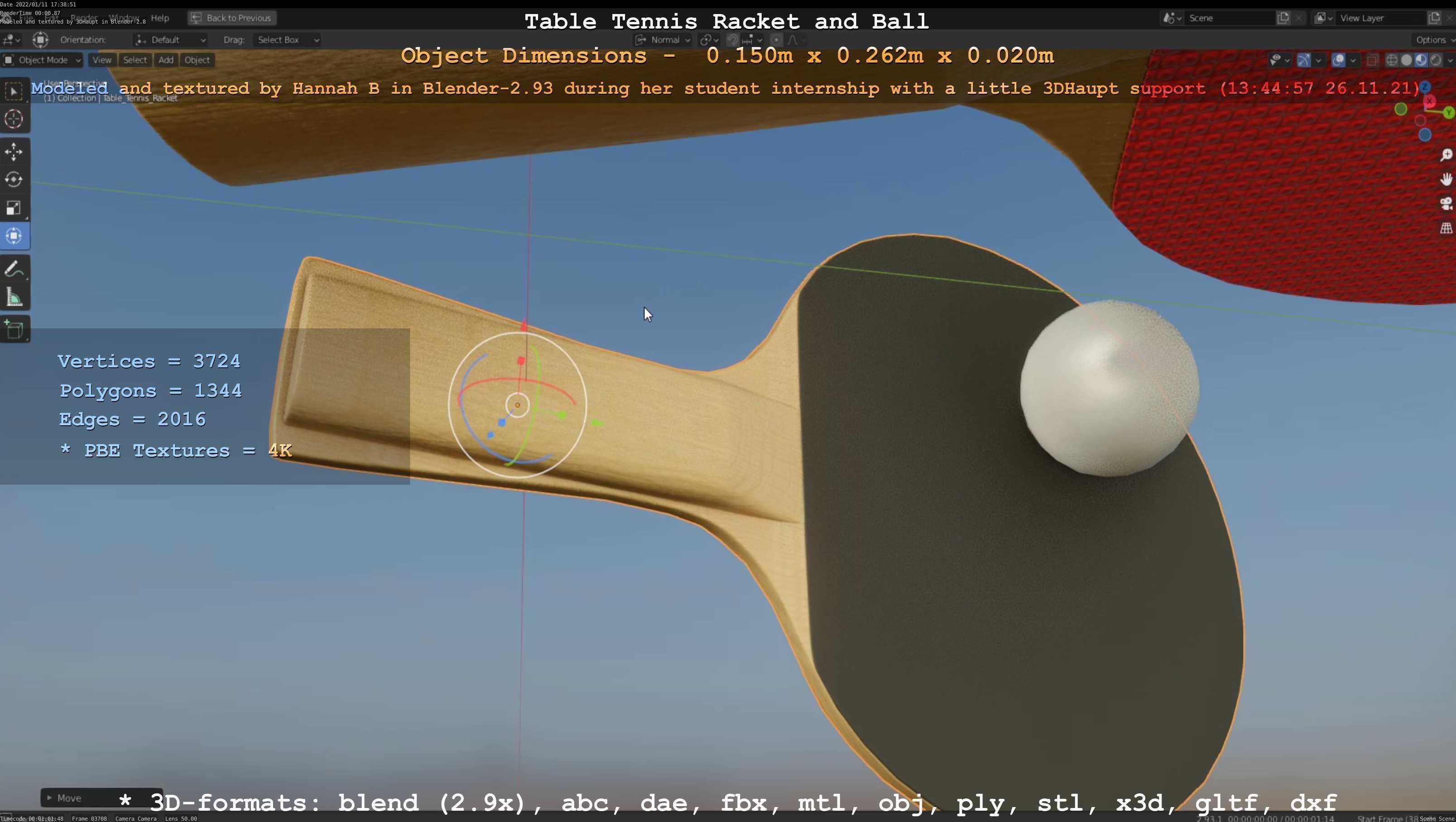Delete scene with the X button
Viewport: 1456px width, 822px height.
1298,18
